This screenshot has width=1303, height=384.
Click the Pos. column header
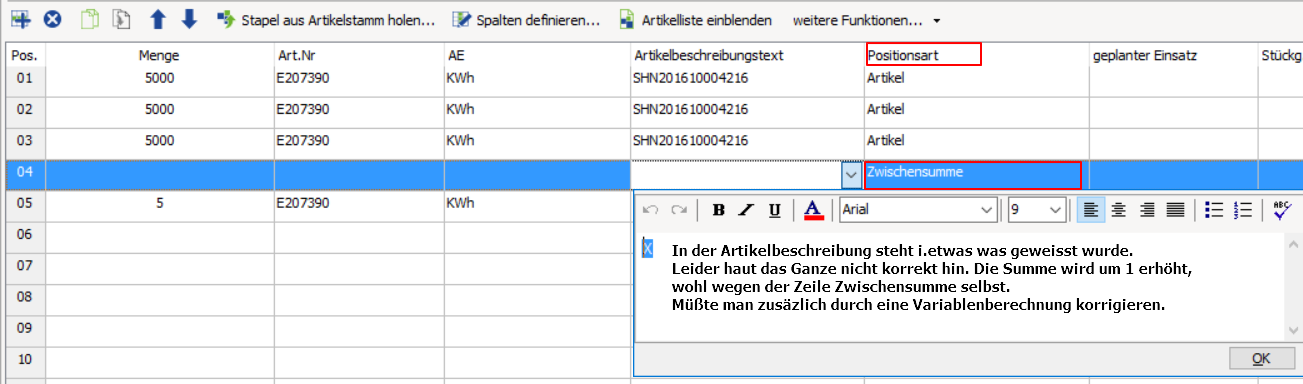pyautogui.click(x=24, y=56)
